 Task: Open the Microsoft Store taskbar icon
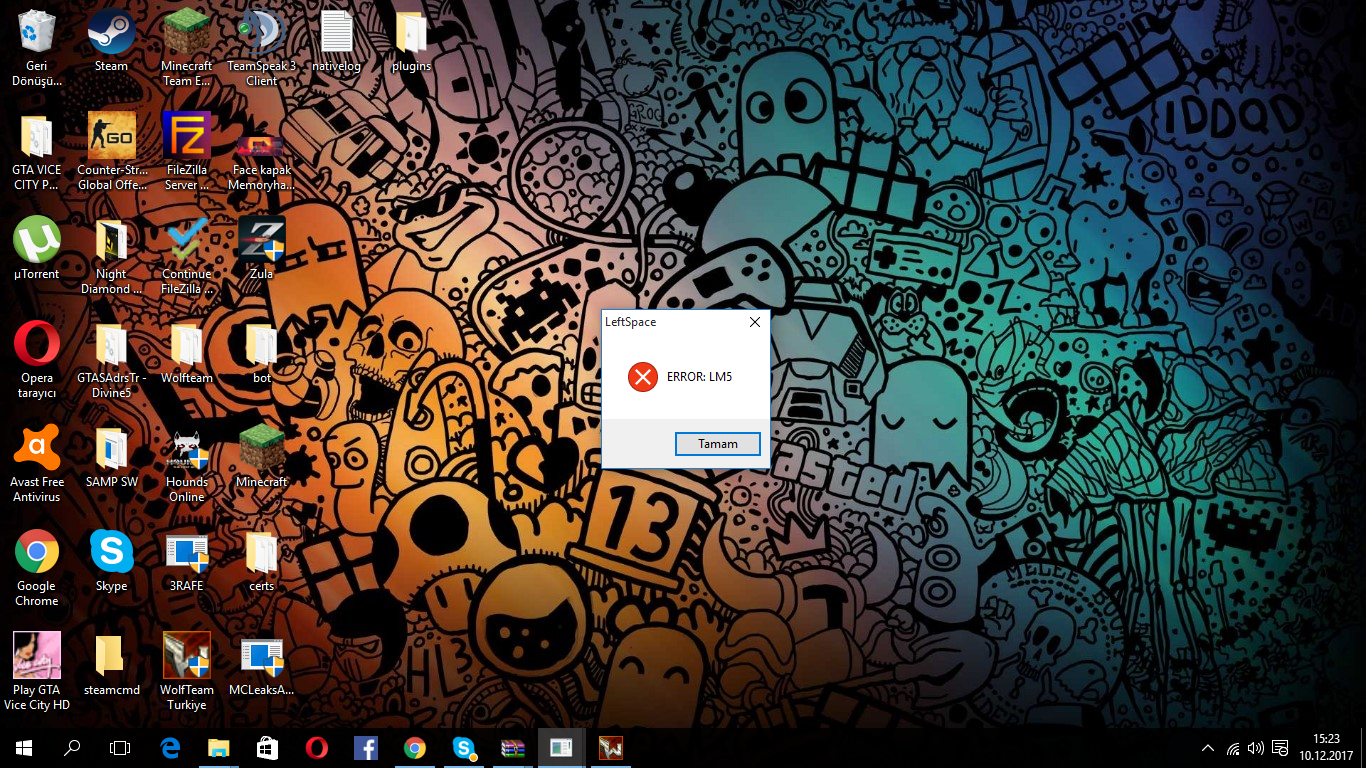tap(268, 748)
